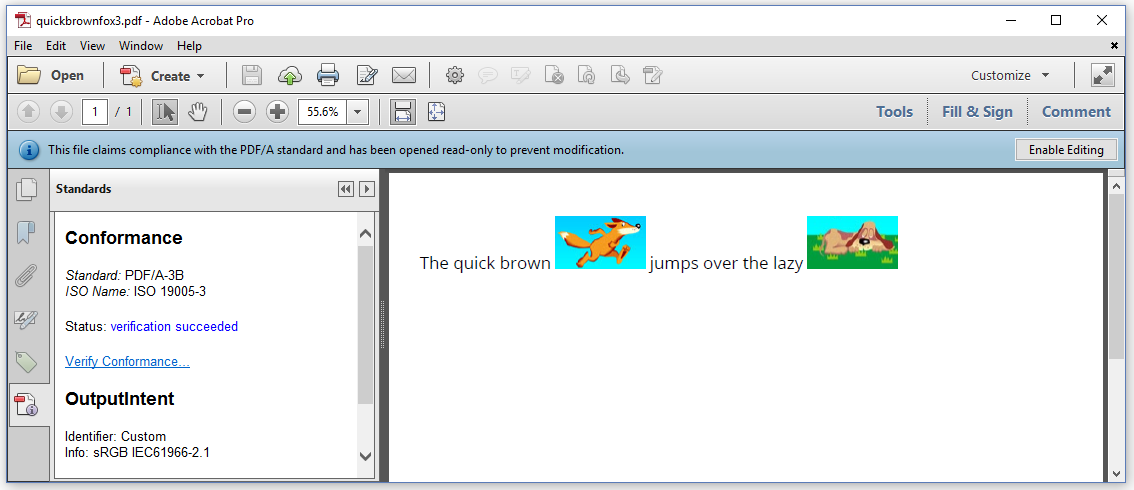Viewport: 1134px width, 490px height.
Task: Click the 55.6% zoom value field
Action: pos(323,111)
